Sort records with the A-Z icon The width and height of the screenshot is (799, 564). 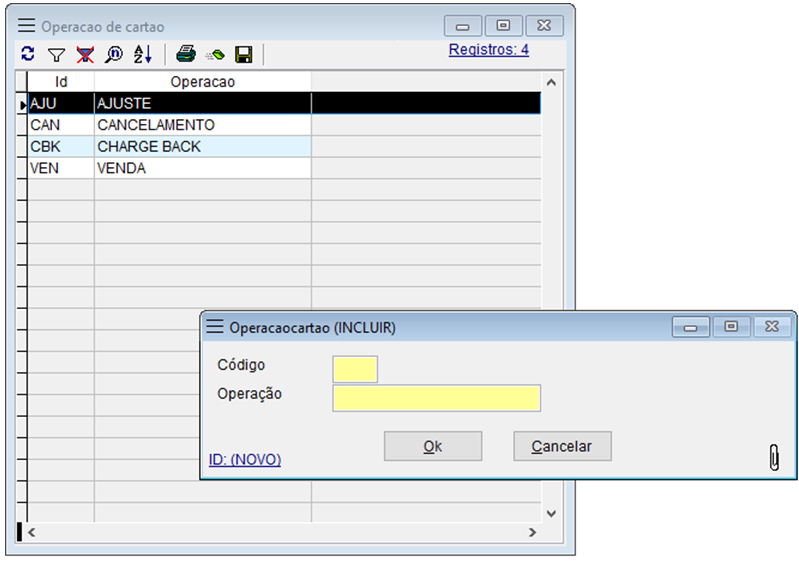(x=143, y=55)
